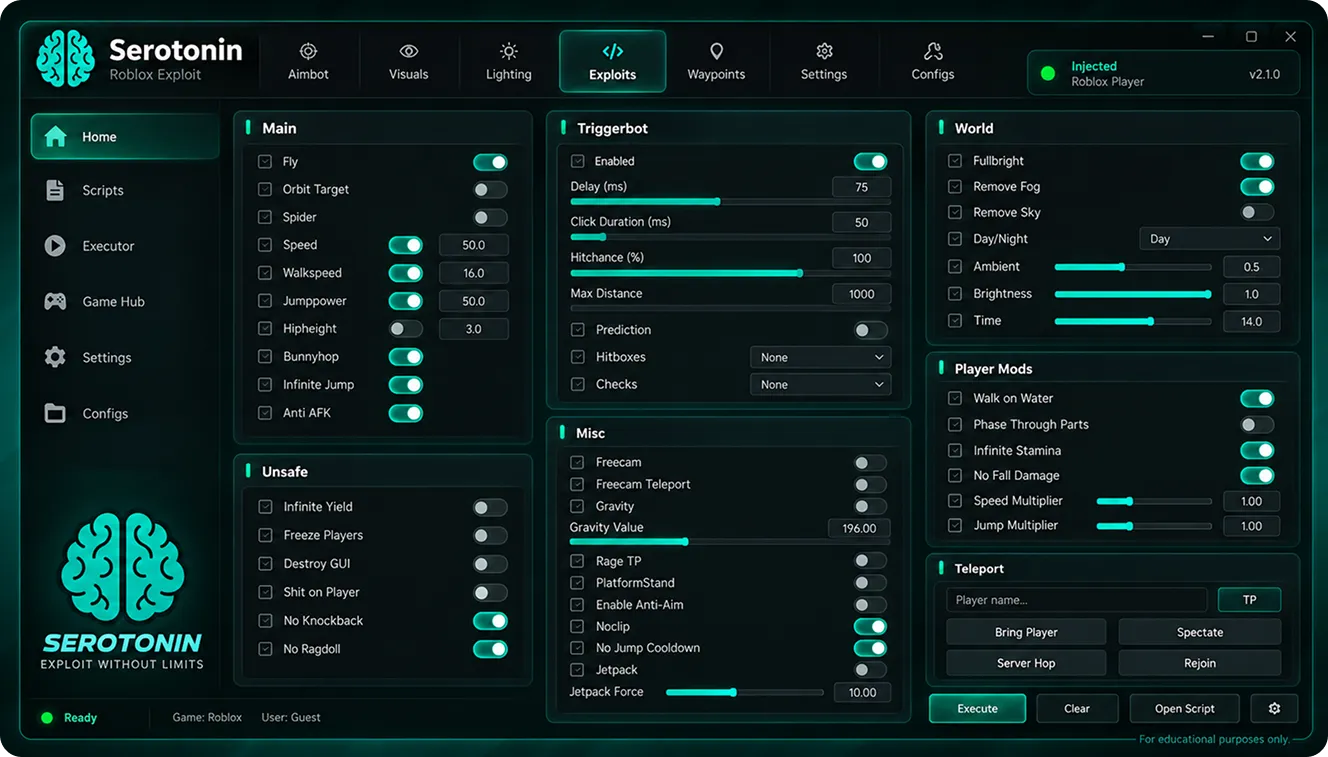Click the Scripts document icon in sidebar

pos(55,190)
